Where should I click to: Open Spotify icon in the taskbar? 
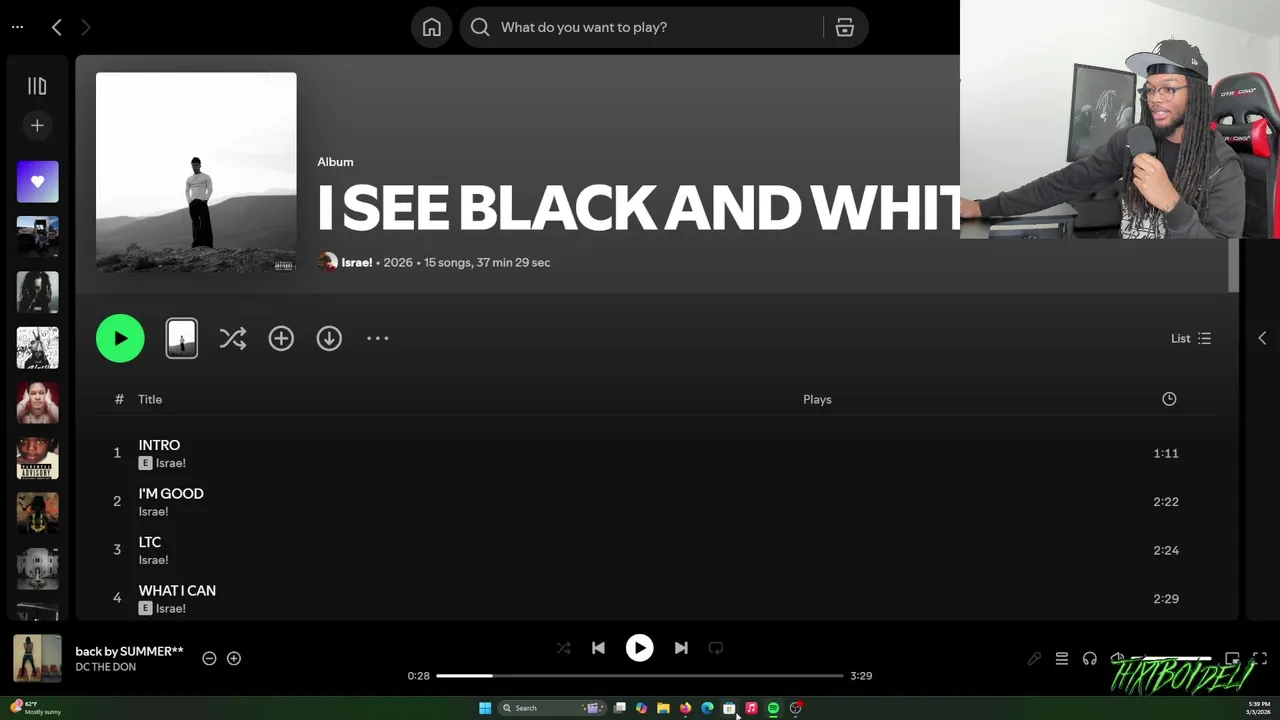point(773,708)
